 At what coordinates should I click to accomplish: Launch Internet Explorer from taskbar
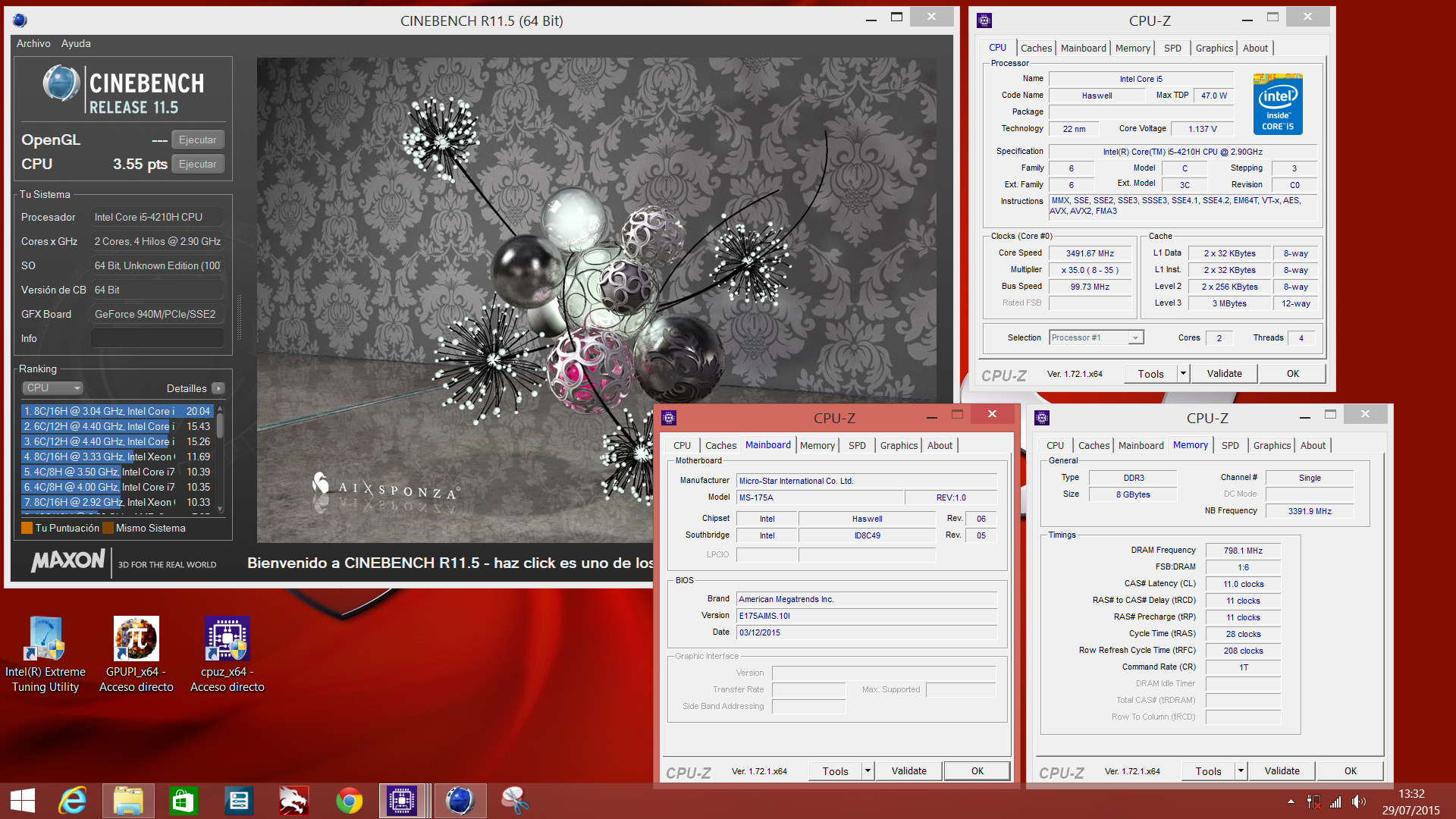coord(74,801)
